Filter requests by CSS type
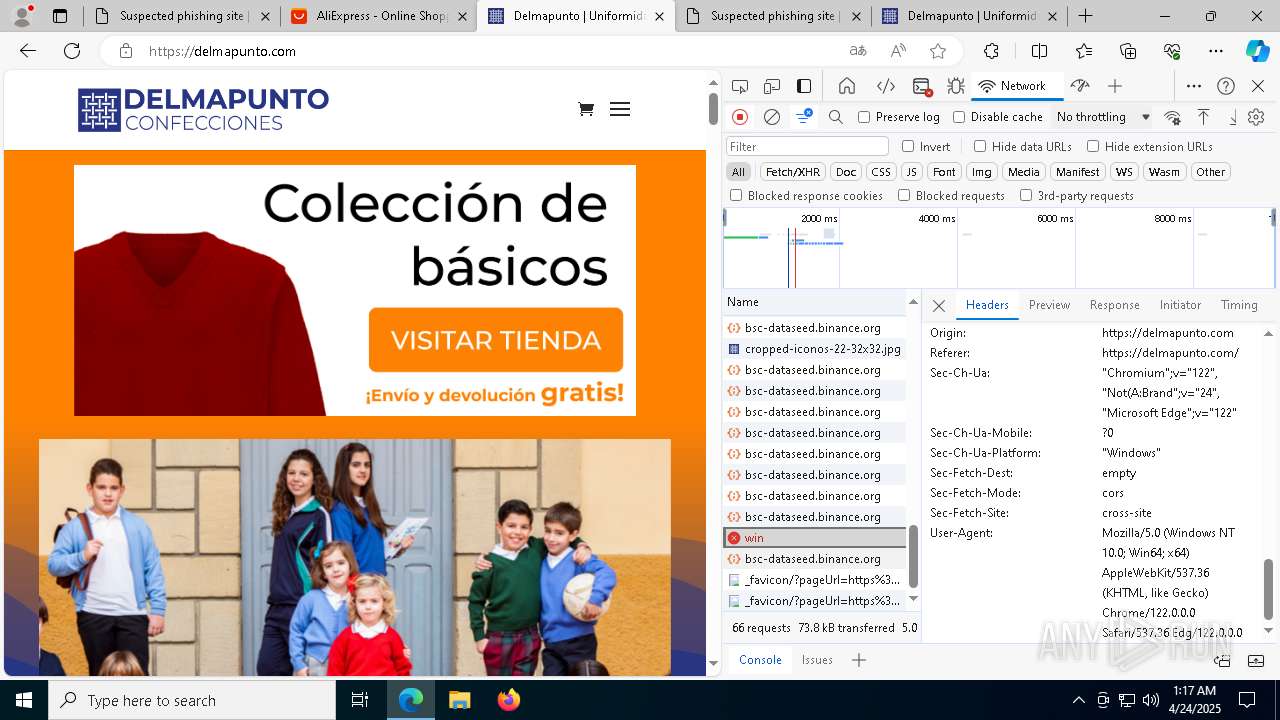Viewport: 1280px width, 720px height. click(x=880, y=172)
